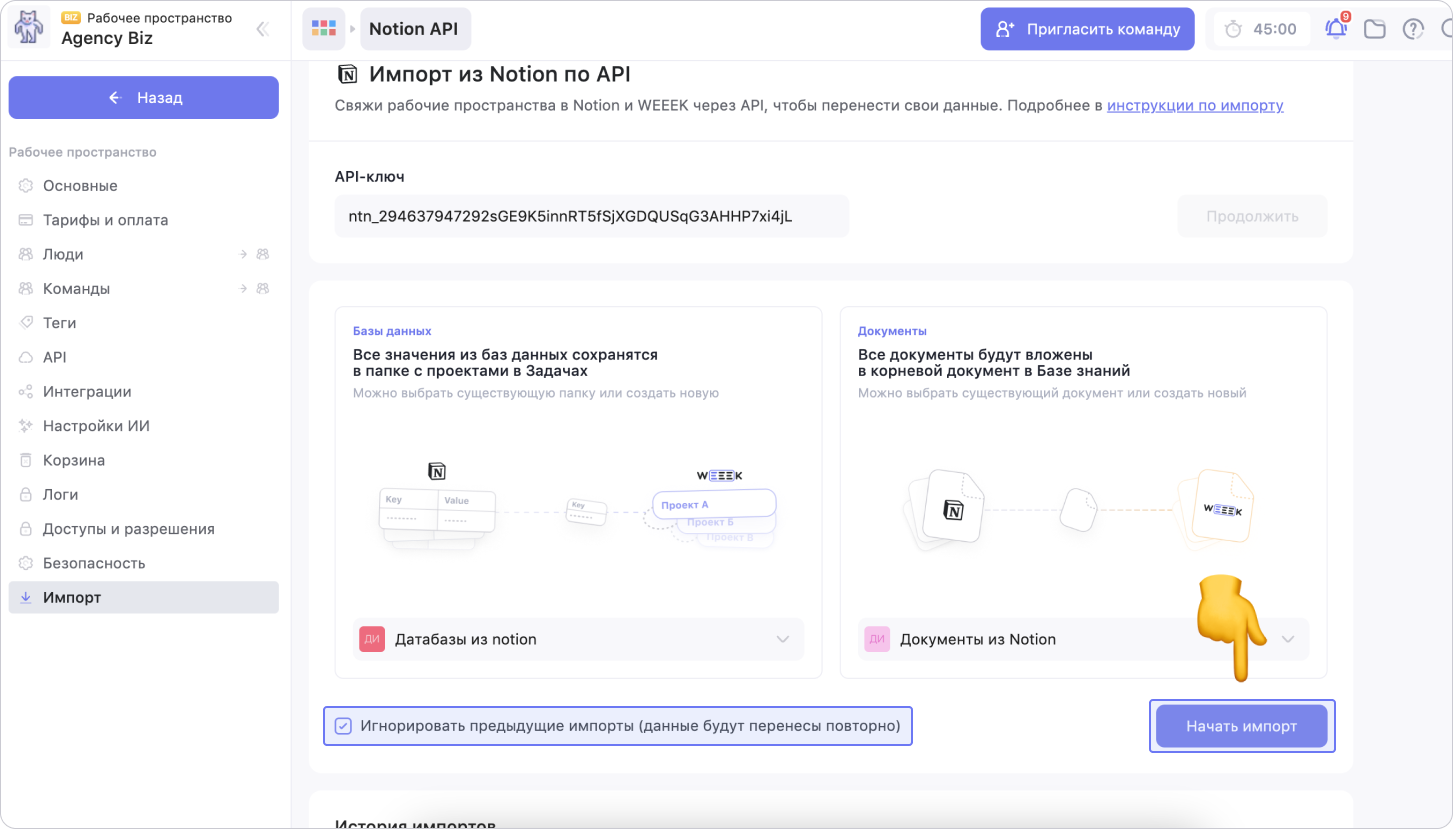Click the notifications bell icon
The width and height of the screenshot is (1453, 829).
click(1336, 29)
